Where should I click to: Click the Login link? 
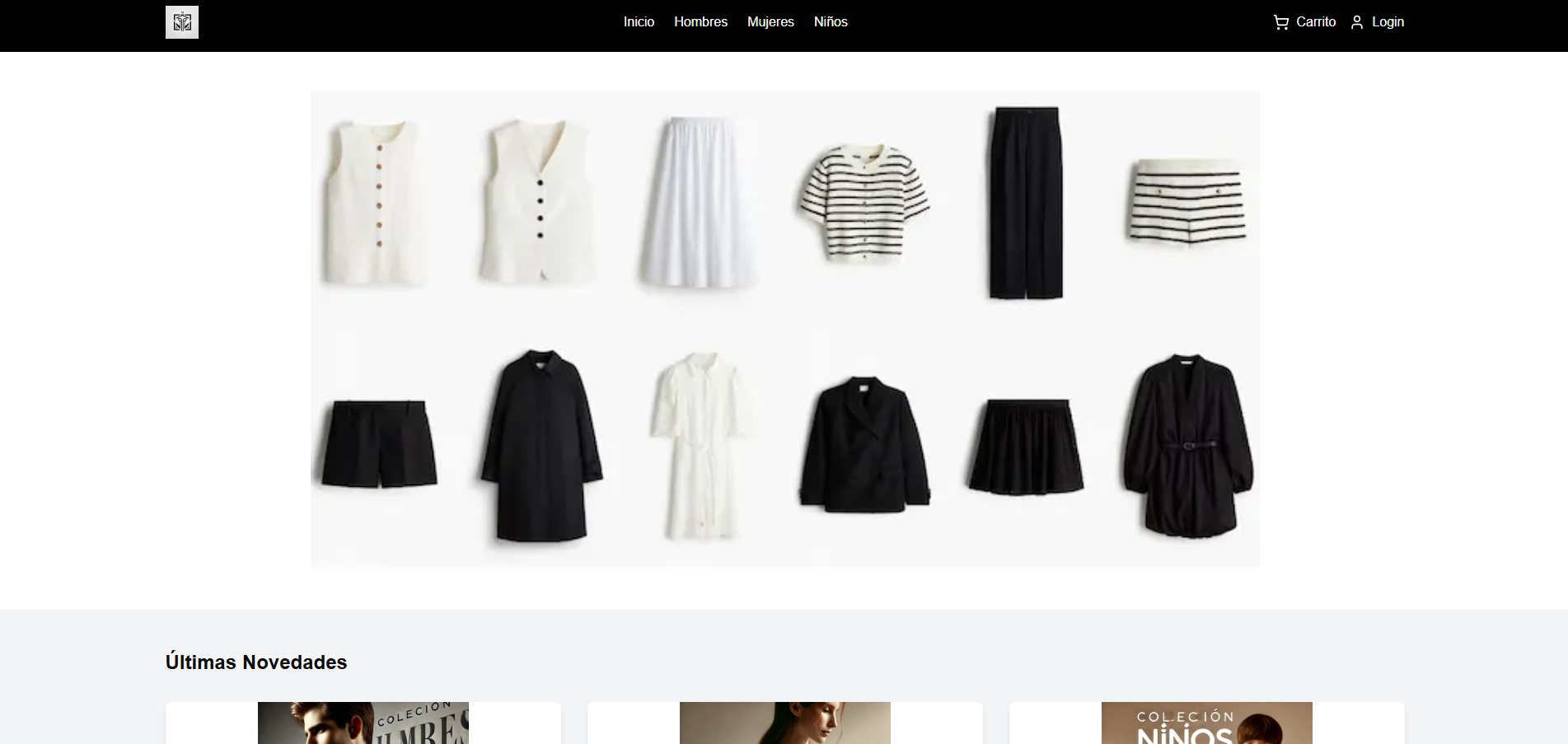click(1388, 22)
